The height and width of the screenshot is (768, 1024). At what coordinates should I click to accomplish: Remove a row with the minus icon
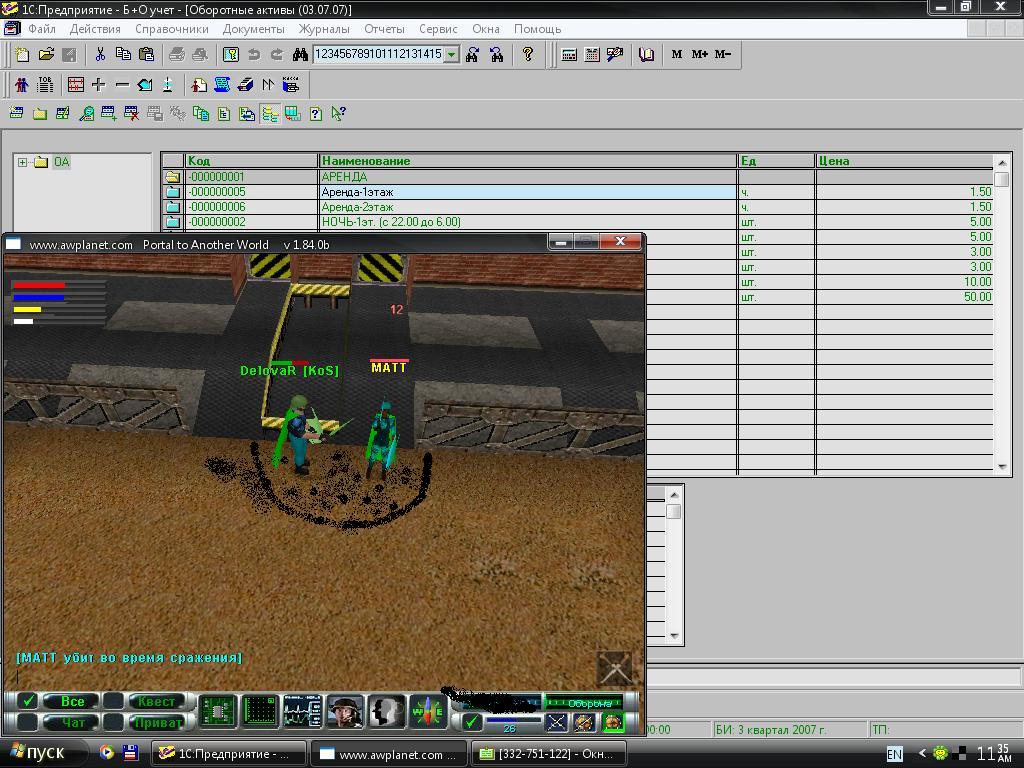pyautogui.click(x=121, y=85)
